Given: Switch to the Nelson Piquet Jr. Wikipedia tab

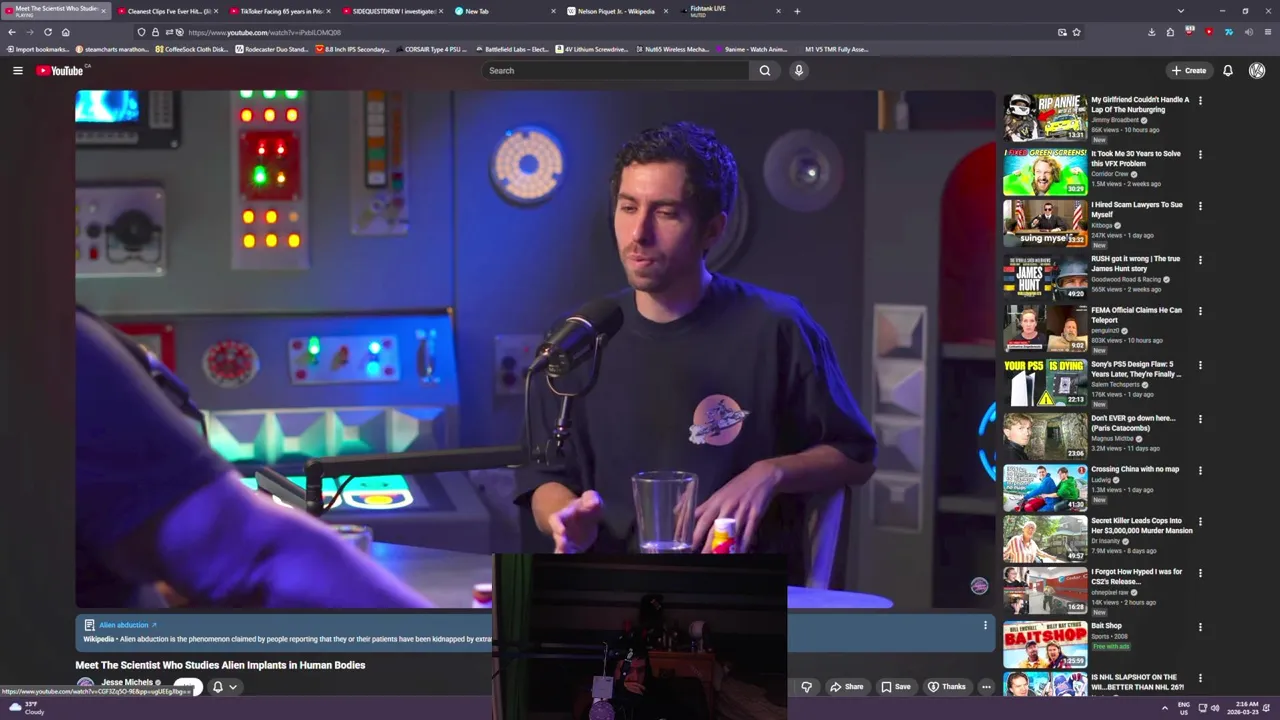Looking at the screenshot, I should click(615, 11).
